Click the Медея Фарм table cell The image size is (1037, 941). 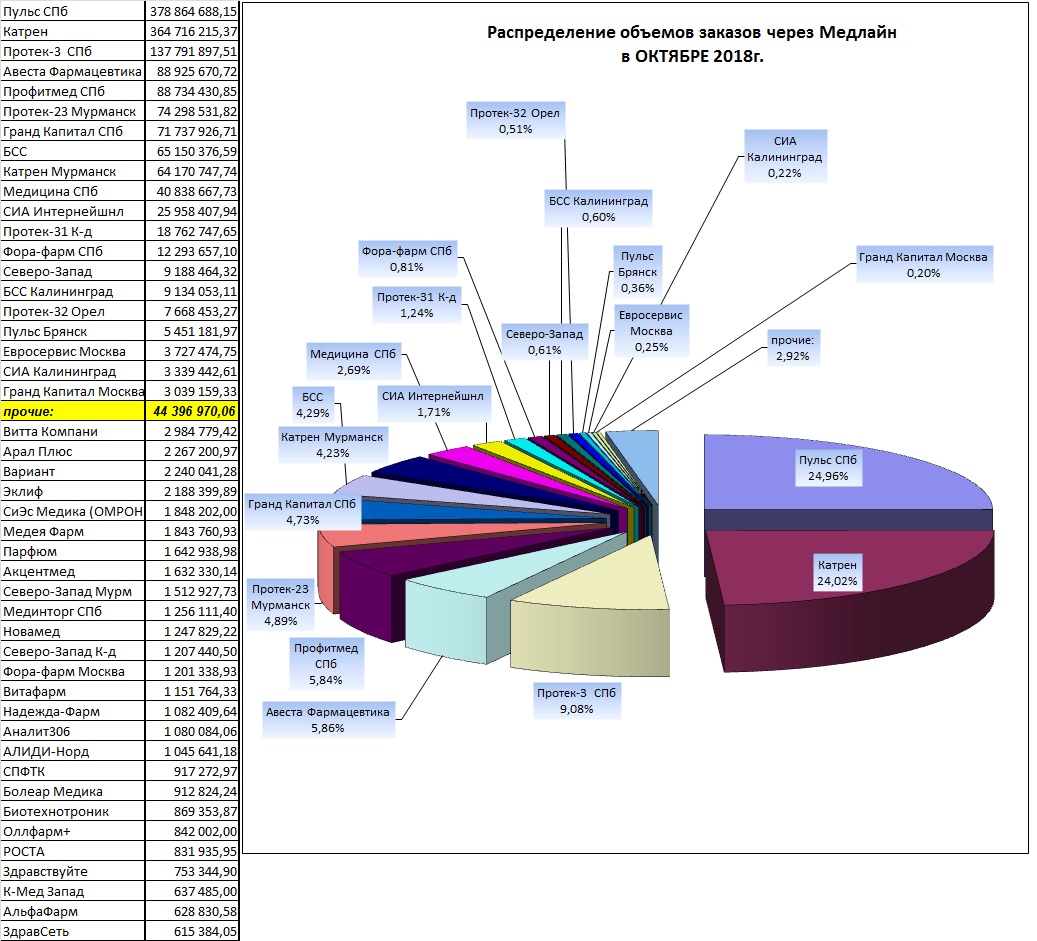(x=72, y=531)
